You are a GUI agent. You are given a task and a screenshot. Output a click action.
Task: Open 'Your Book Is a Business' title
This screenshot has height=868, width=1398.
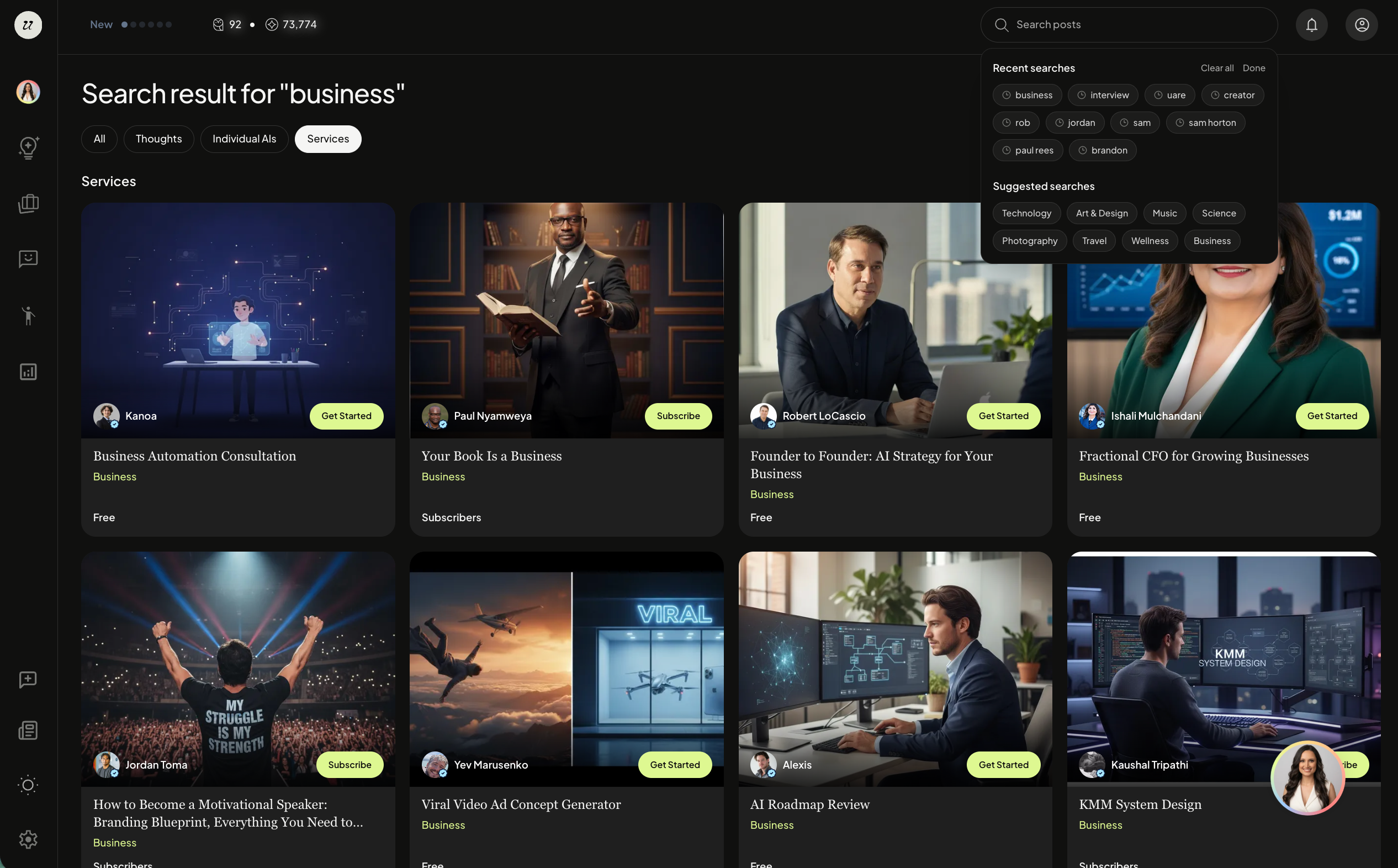(491, 456)
